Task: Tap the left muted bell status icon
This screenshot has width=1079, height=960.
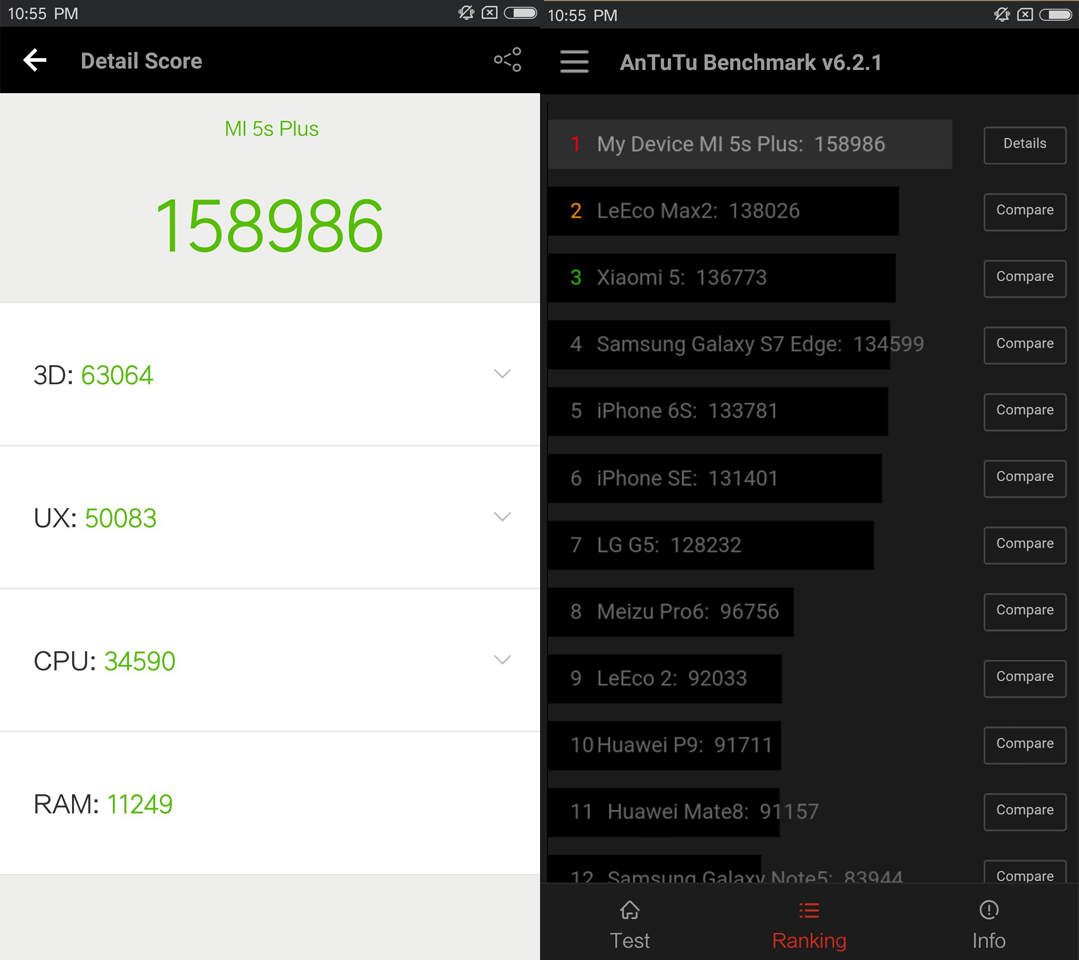Action: pos(467,12)
